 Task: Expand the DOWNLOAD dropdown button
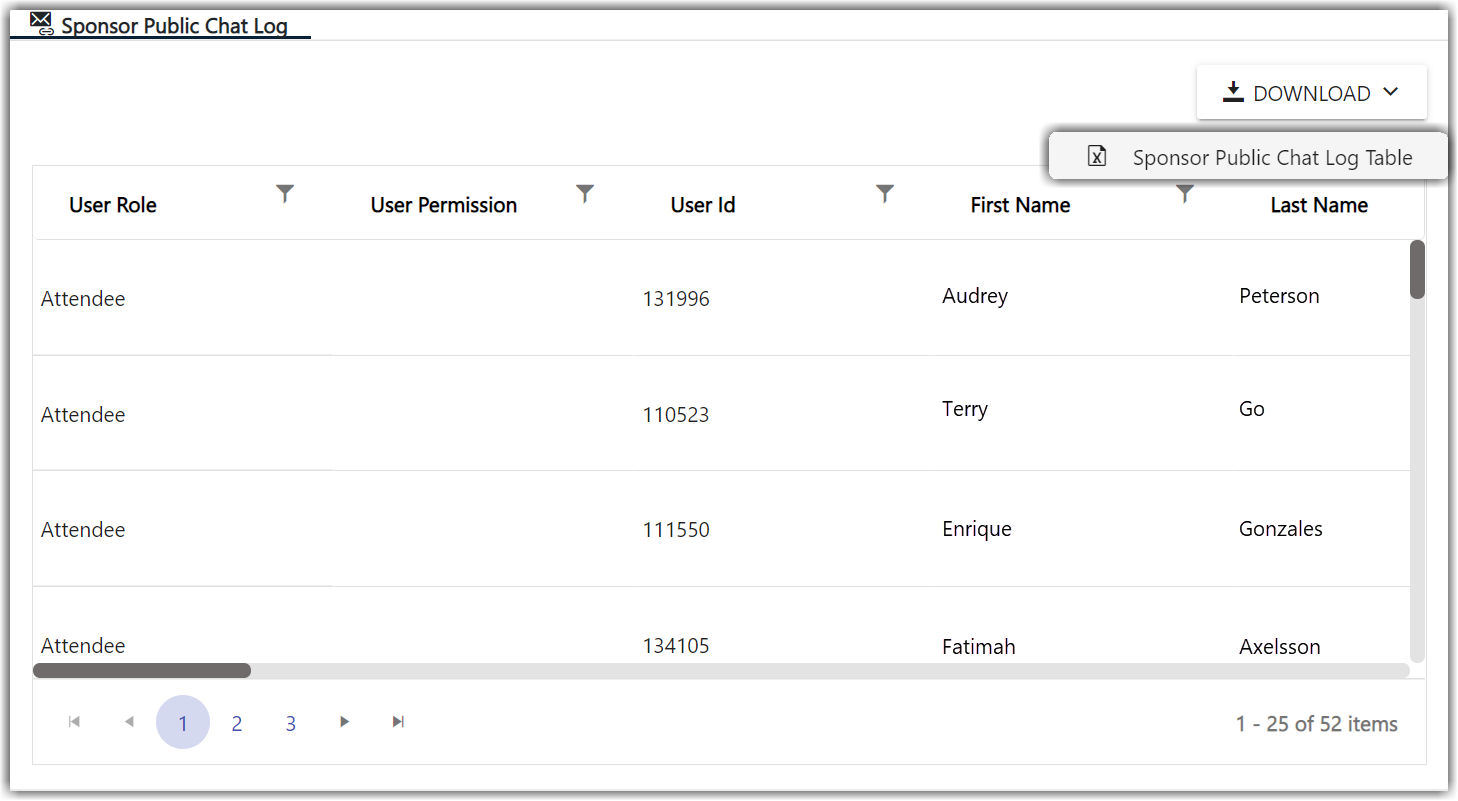click(1311, 93)
